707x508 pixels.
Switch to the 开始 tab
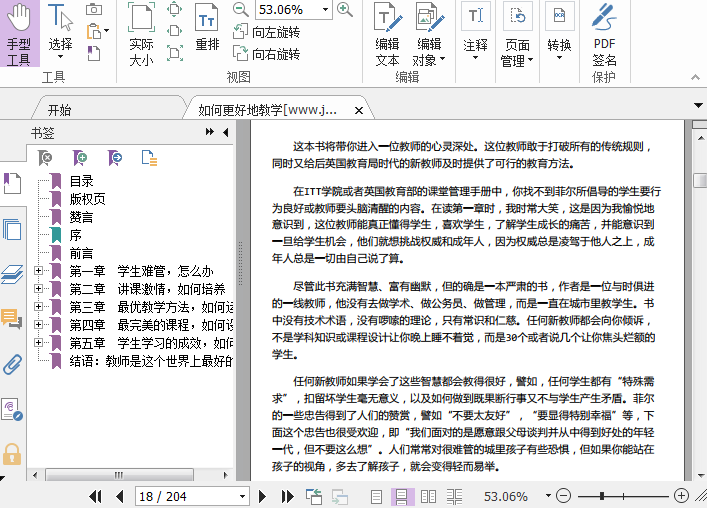60,110
